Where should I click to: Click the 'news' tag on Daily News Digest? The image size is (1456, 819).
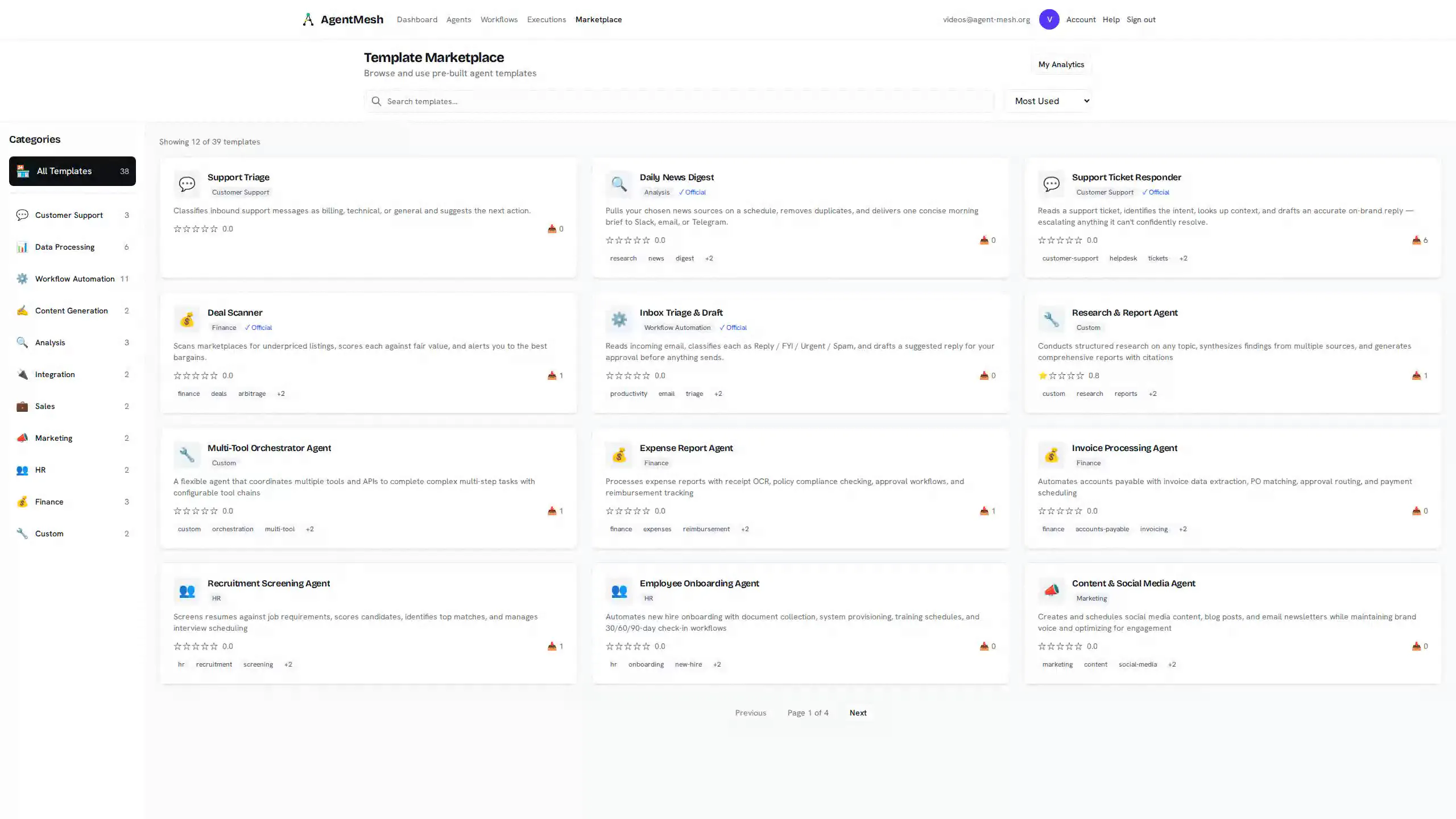click(656, 258)
